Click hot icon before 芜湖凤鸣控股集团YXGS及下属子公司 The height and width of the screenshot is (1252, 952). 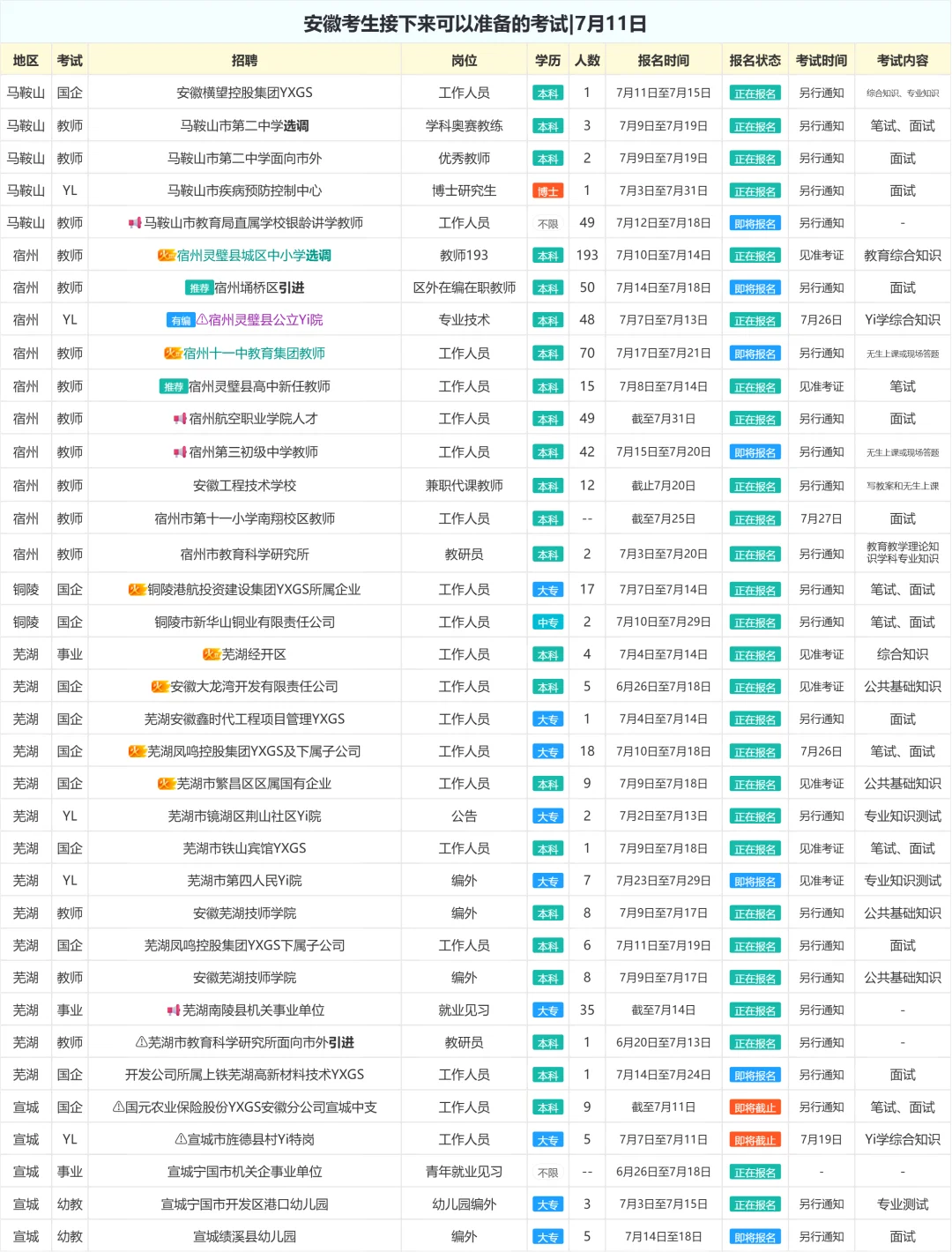click(137, 752)
